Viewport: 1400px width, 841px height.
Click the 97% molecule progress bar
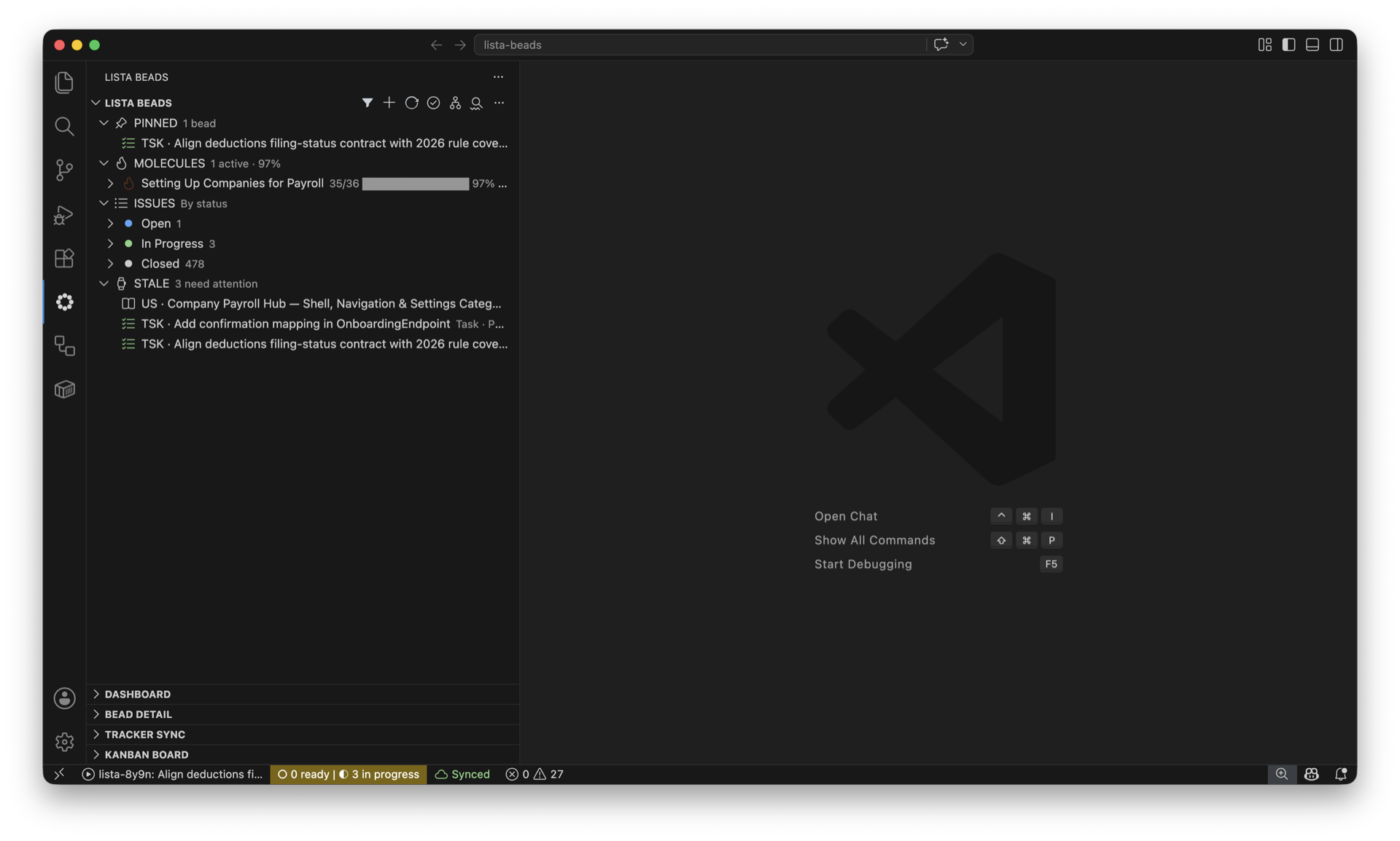[x=416, y=184]
